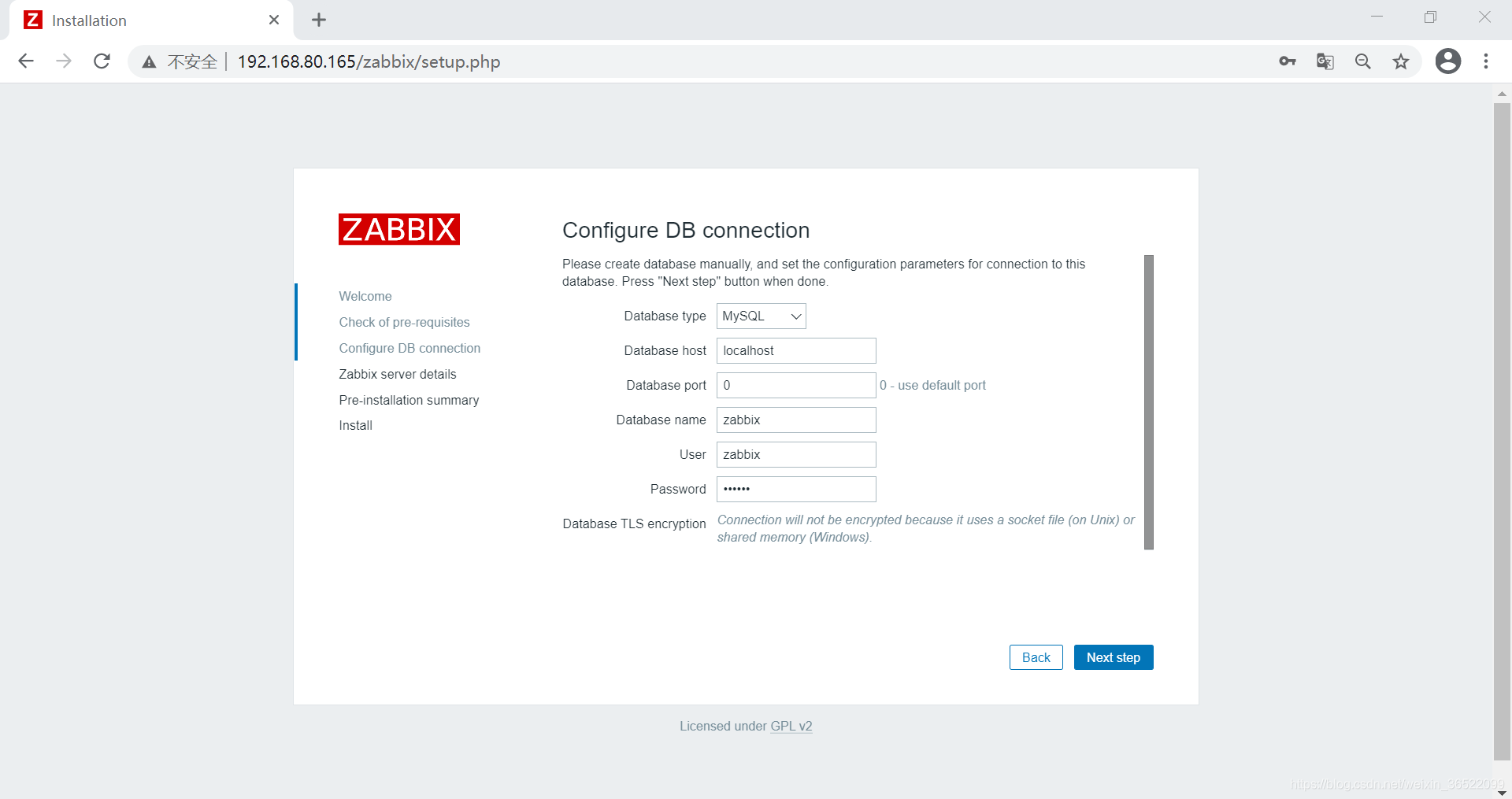Image resolution: width=1512 pixels, height=799 pixels.
Task: Open the zoom magnifier icon
Action: [x=1363, y=61]
